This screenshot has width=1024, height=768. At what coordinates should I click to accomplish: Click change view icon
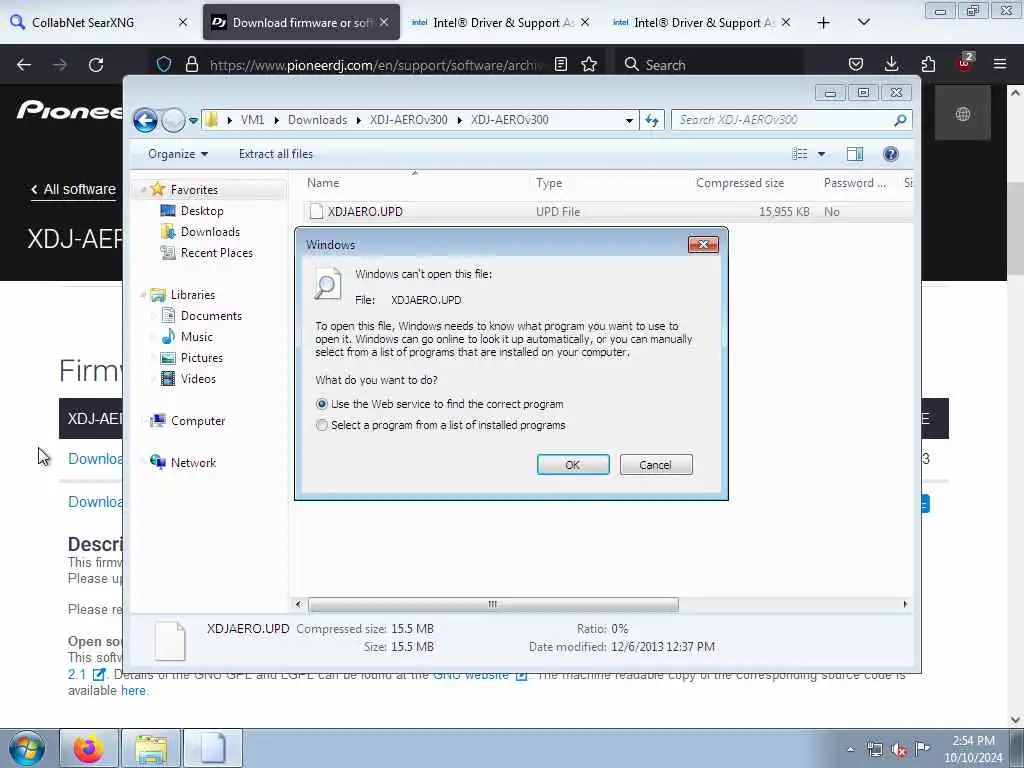pos(799,154)
